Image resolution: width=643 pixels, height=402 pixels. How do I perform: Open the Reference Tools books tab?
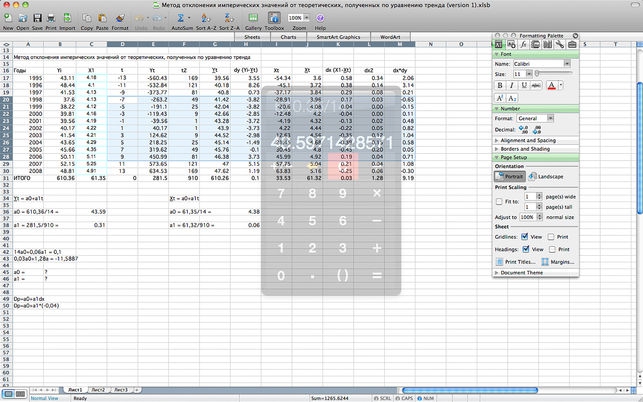(x=547, y=45)
